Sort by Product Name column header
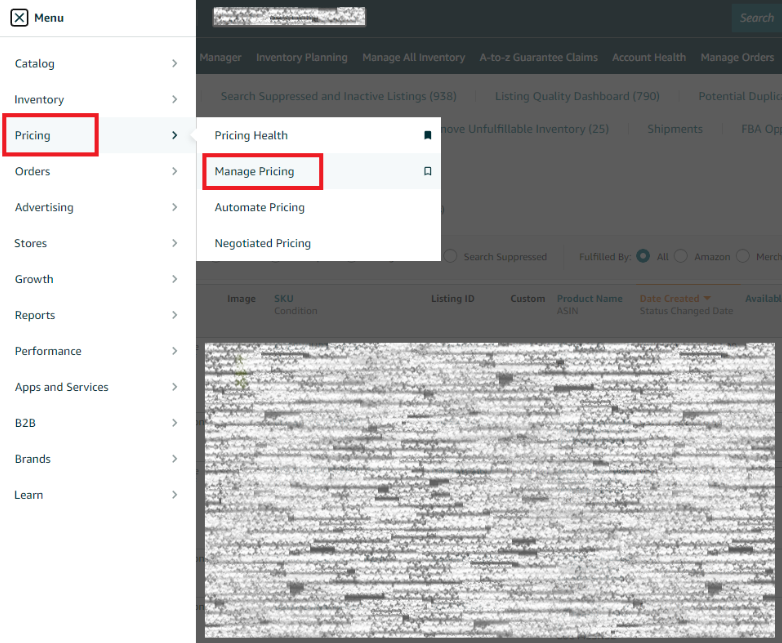The height and width of the screenshot is (643, 782). pos(589,298)
